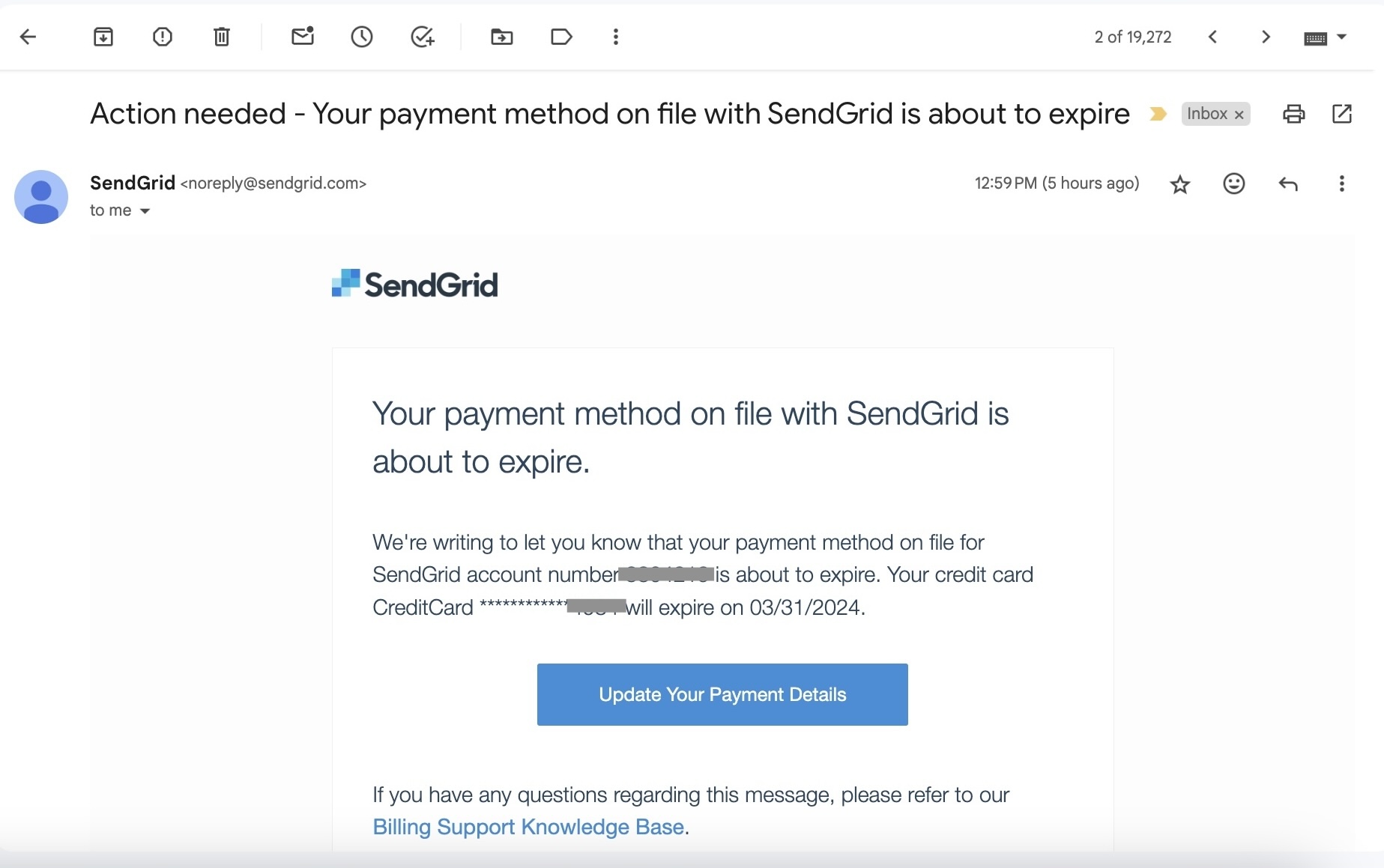
Task: Snooze this email with clock icon
Action: tap(362, 37)
